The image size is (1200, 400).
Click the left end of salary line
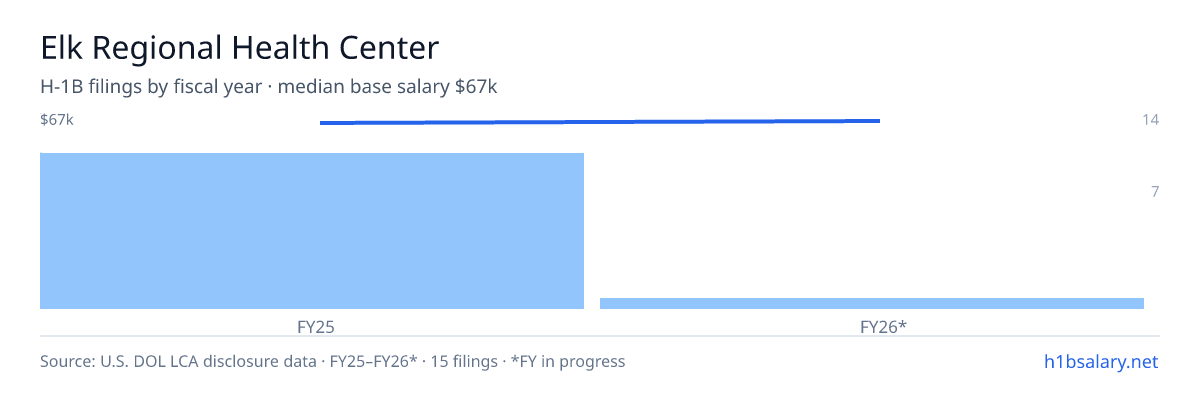click(321, 123)
